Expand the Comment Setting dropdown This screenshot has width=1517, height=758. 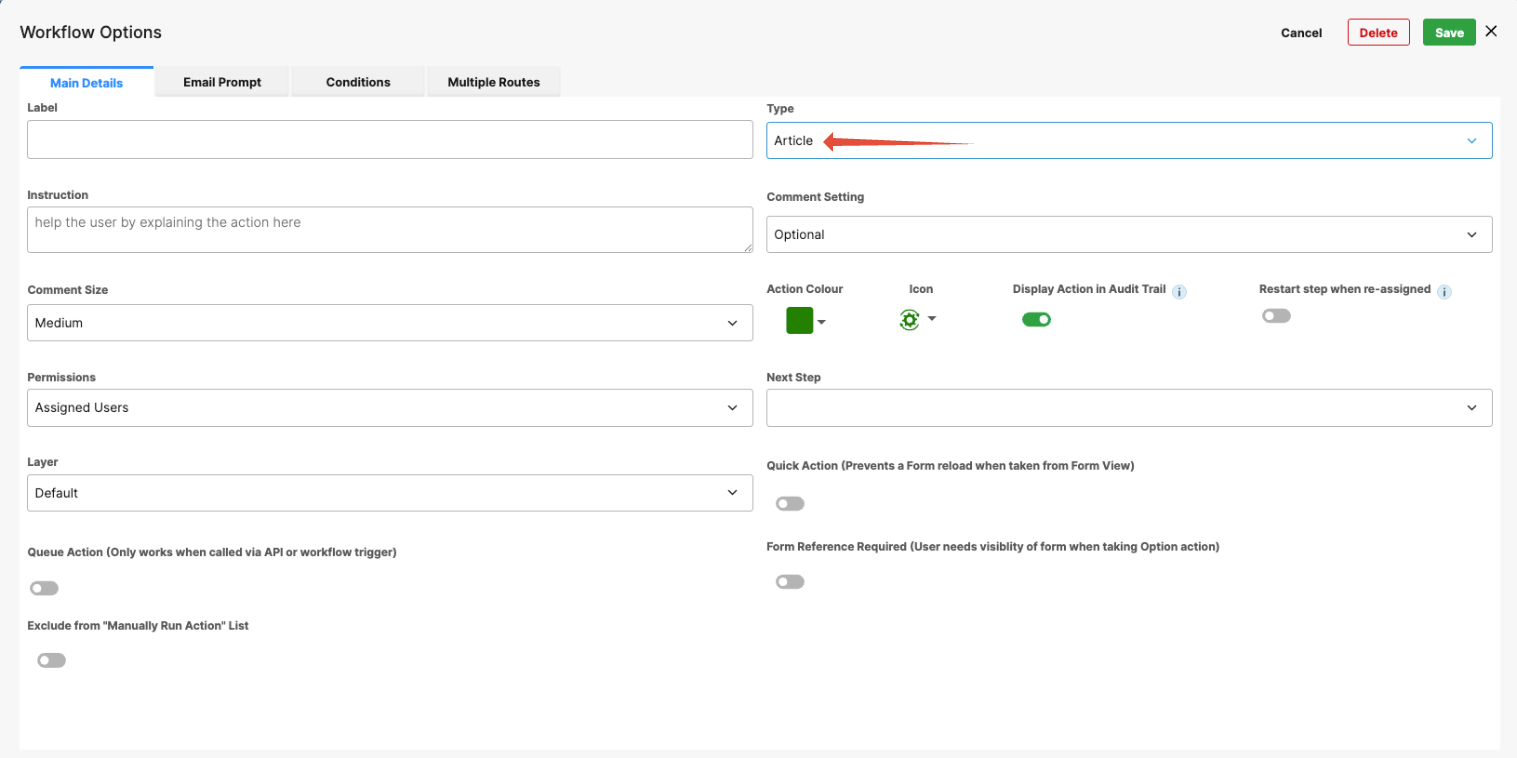(1129, 234)
